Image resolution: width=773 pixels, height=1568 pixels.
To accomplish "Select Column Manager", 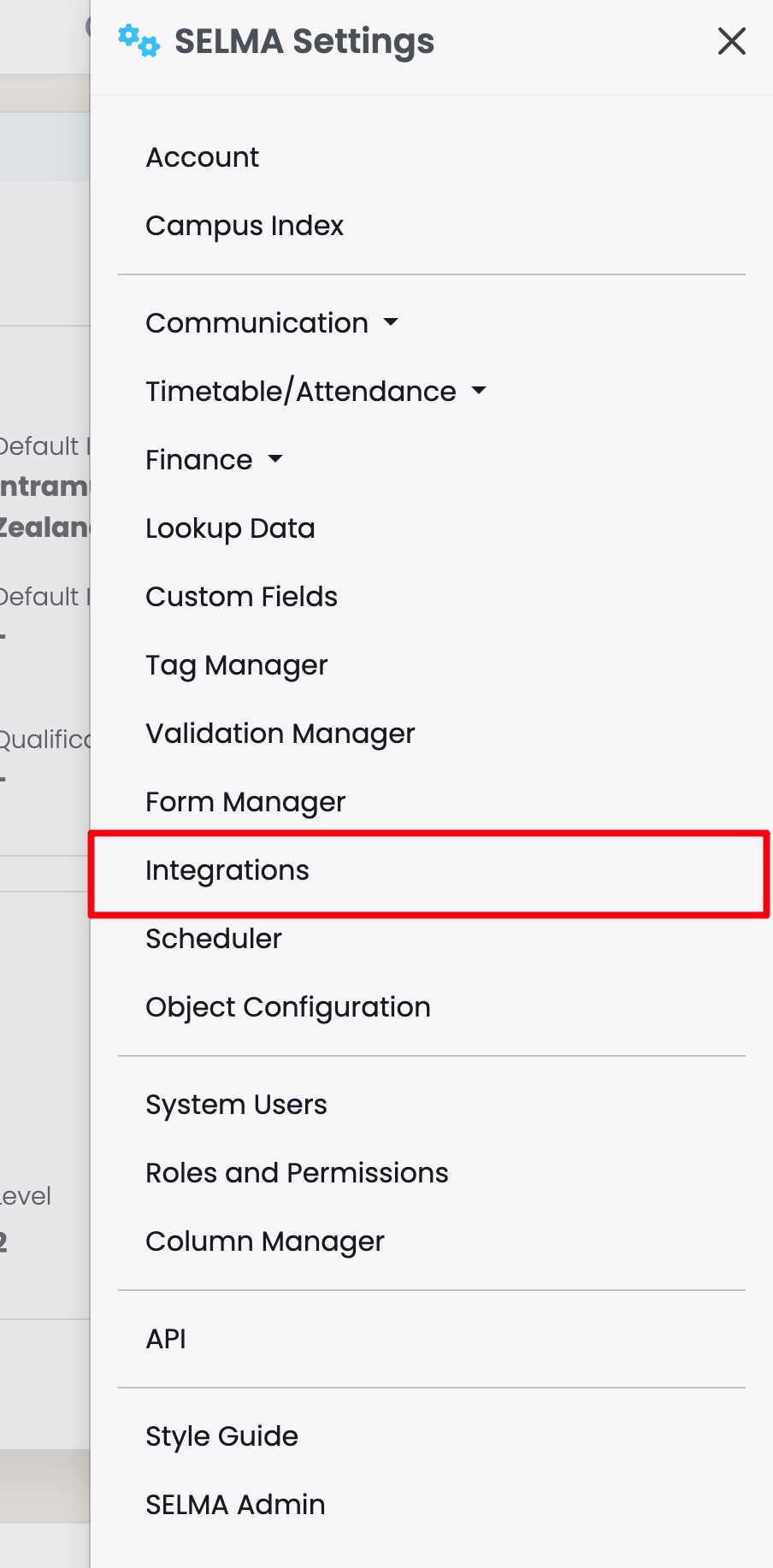I will point(265,1241).
